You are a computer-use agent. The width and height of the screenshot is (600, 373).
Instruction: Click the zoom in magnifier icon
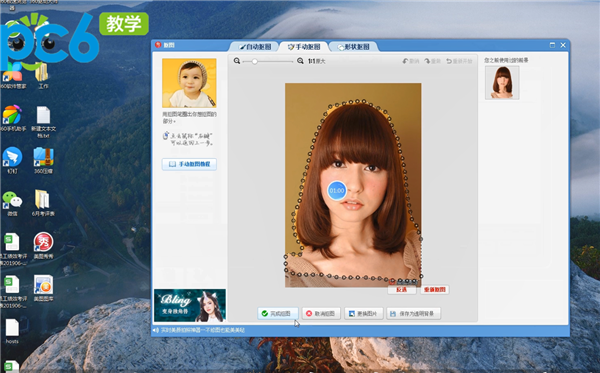click(300, 61)
